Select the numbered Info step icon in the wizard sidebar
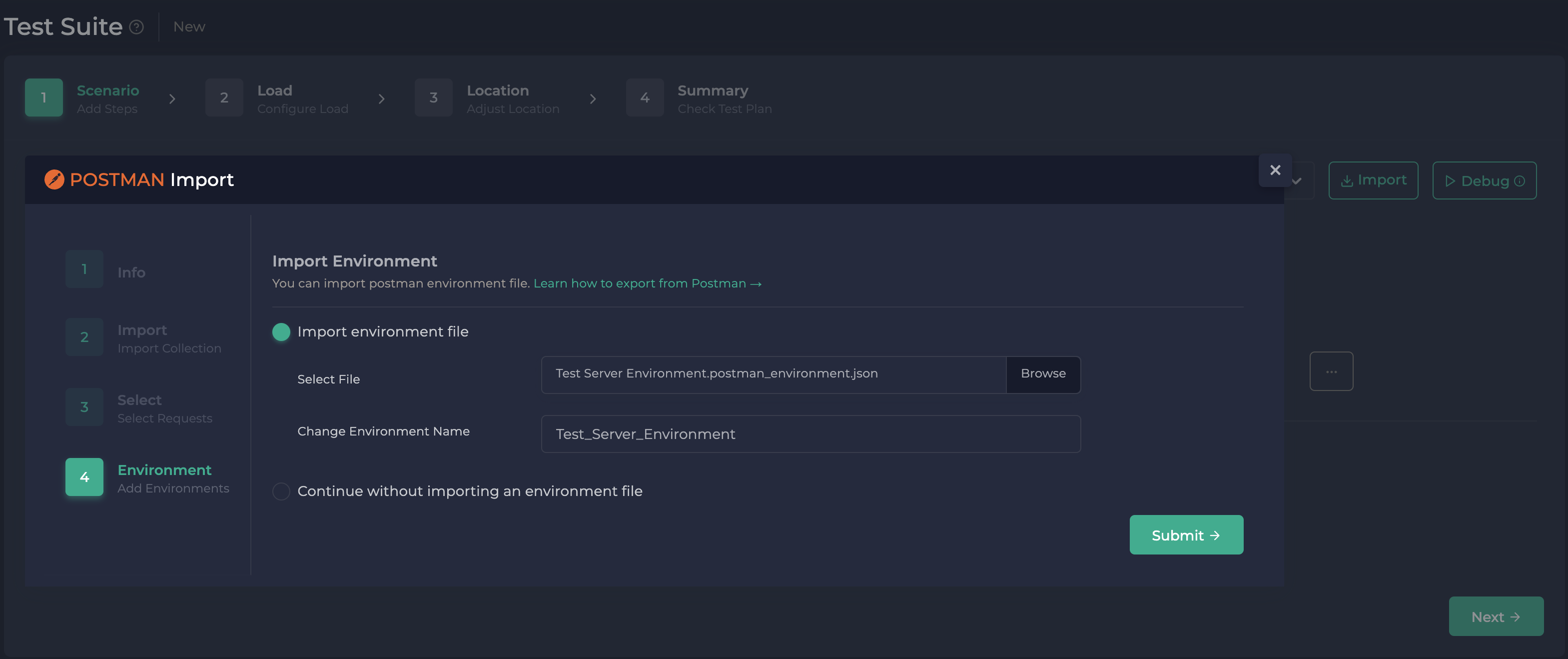 pyautogui.click(x=83, y=268)
